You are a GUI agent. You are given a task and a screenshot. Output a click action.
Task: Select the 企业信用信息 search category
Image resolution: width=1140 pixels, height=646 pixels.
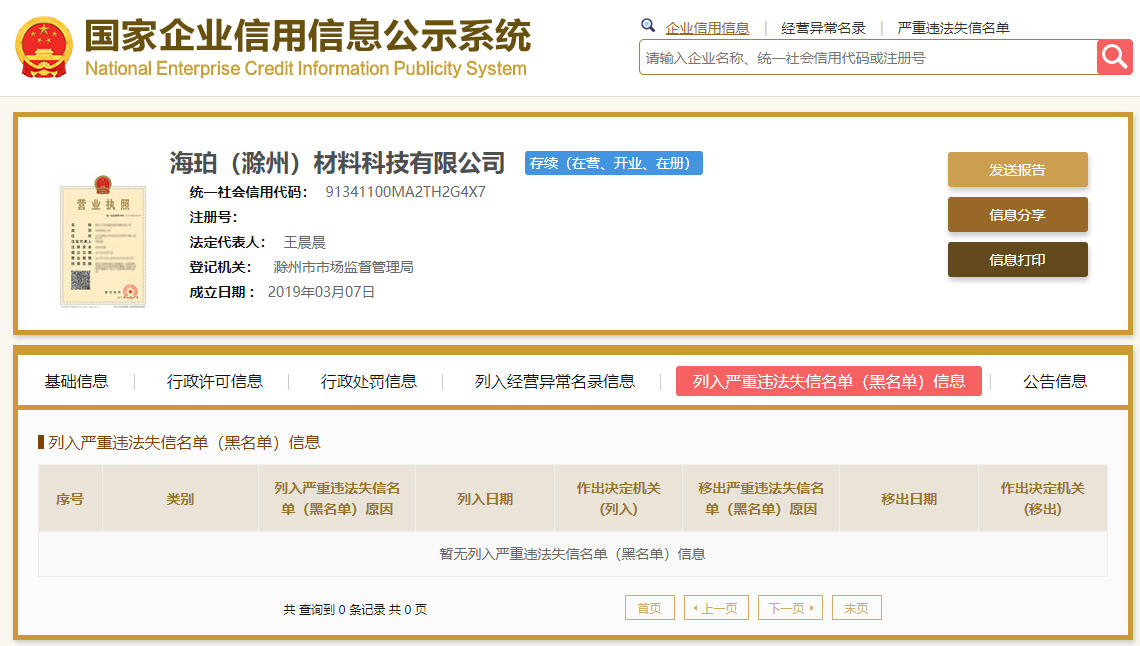pyautogui.click(x=707, y=28)
